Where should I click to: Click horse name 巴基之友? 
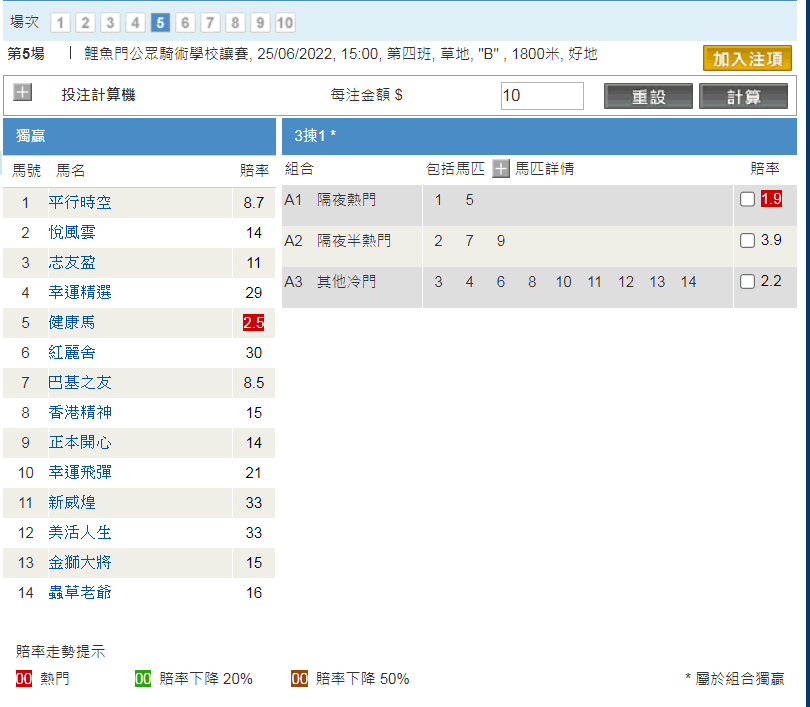pos(80,383)
